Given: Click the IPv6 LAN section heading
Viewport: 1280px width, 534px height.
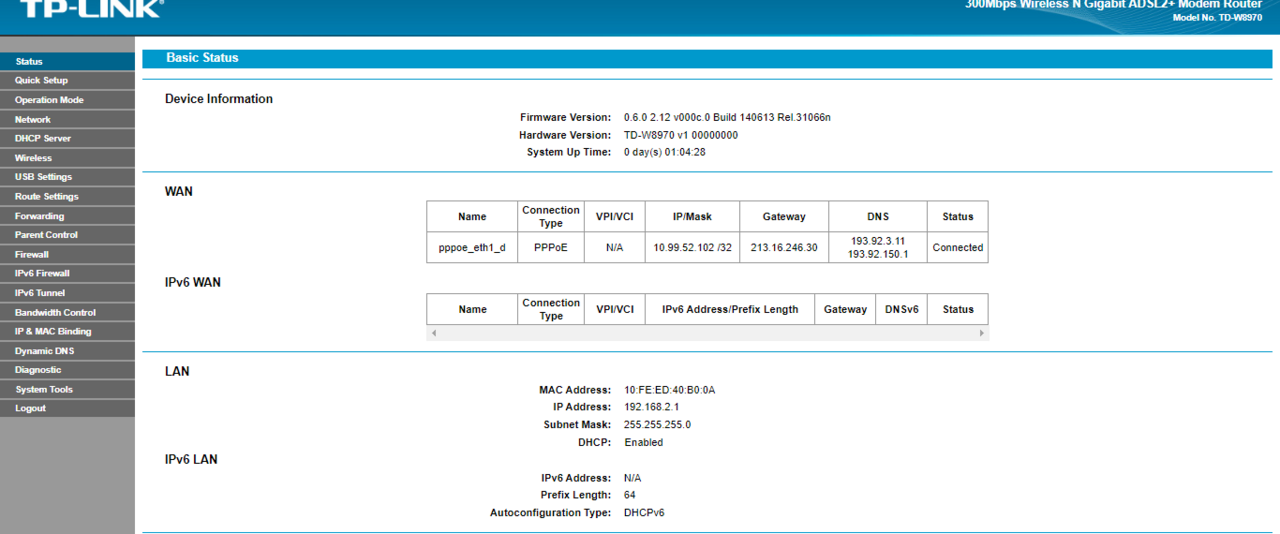Looking at the screenshot, I should point(191,459).
